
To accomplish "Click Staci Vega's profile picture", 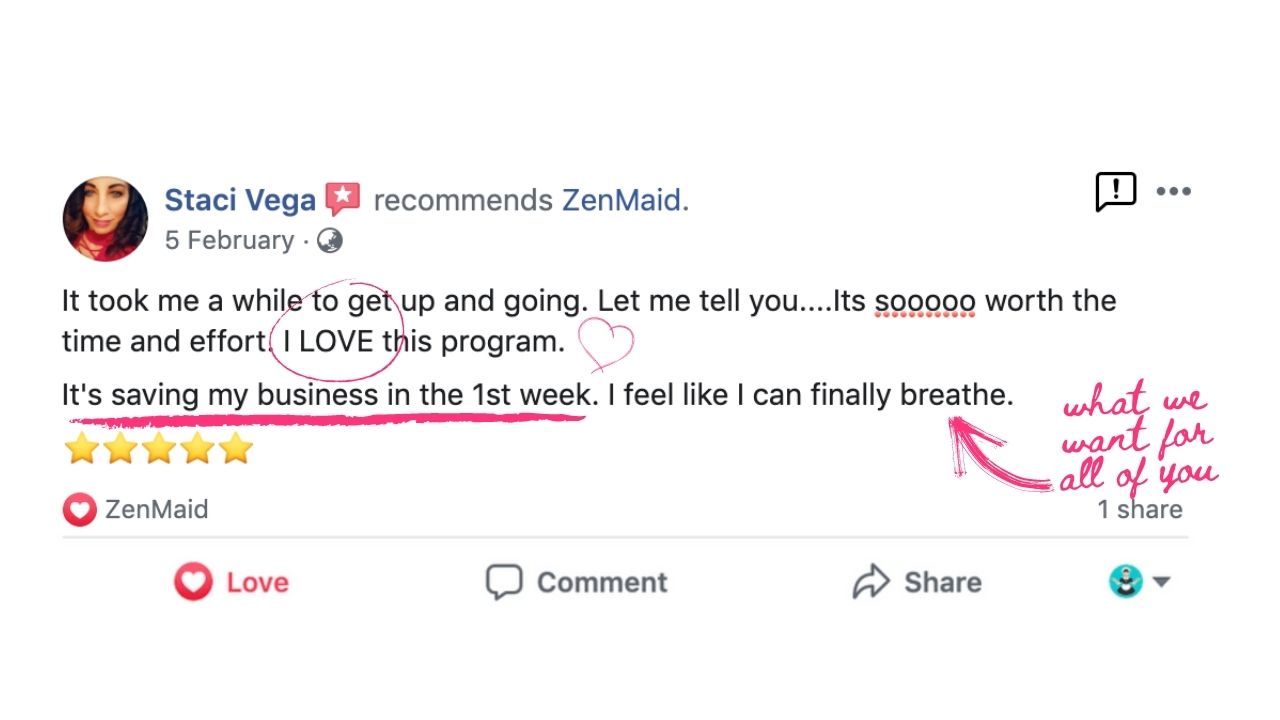I will pos(105,219).
